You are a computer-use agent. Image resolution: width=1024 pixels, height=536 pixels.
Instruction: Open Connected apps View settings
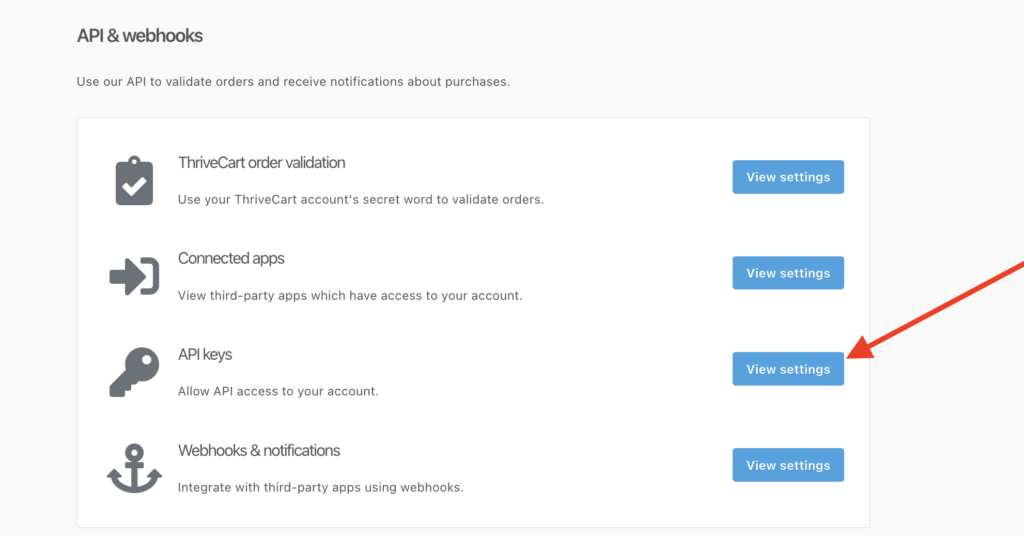788,273
